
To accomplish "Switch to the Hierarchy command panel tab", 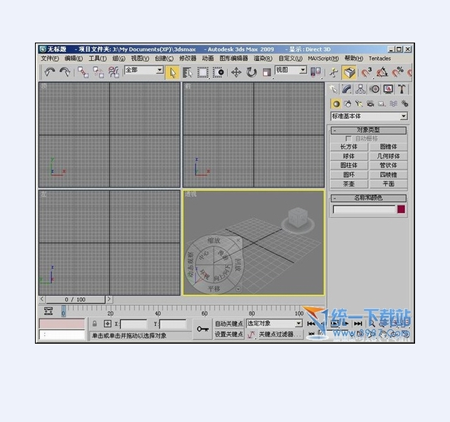I will [x=360, y=89].
